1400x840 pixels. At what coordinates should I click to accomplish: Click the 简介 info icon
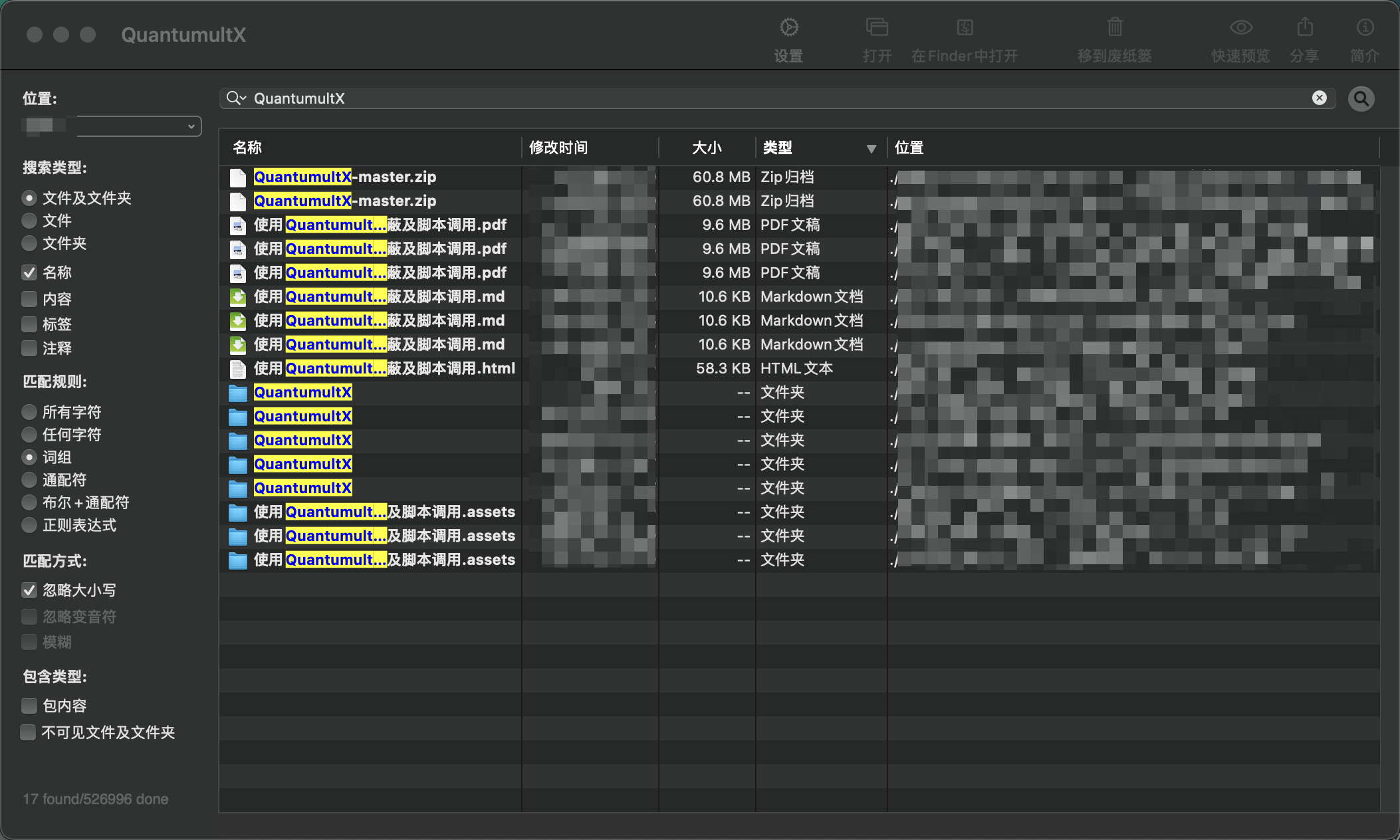point(1365,27)
